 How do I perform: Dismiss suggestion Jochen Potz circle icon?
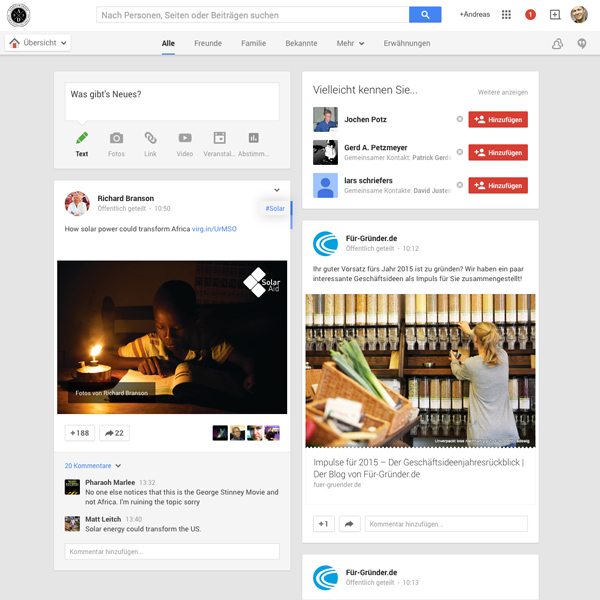click(460, 119)
